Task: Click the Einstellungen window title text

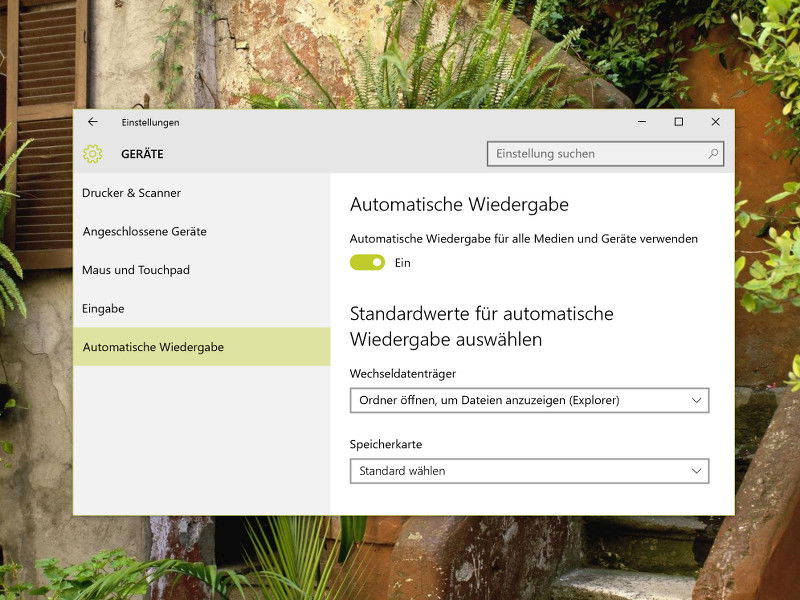Action: pos(151,122)
